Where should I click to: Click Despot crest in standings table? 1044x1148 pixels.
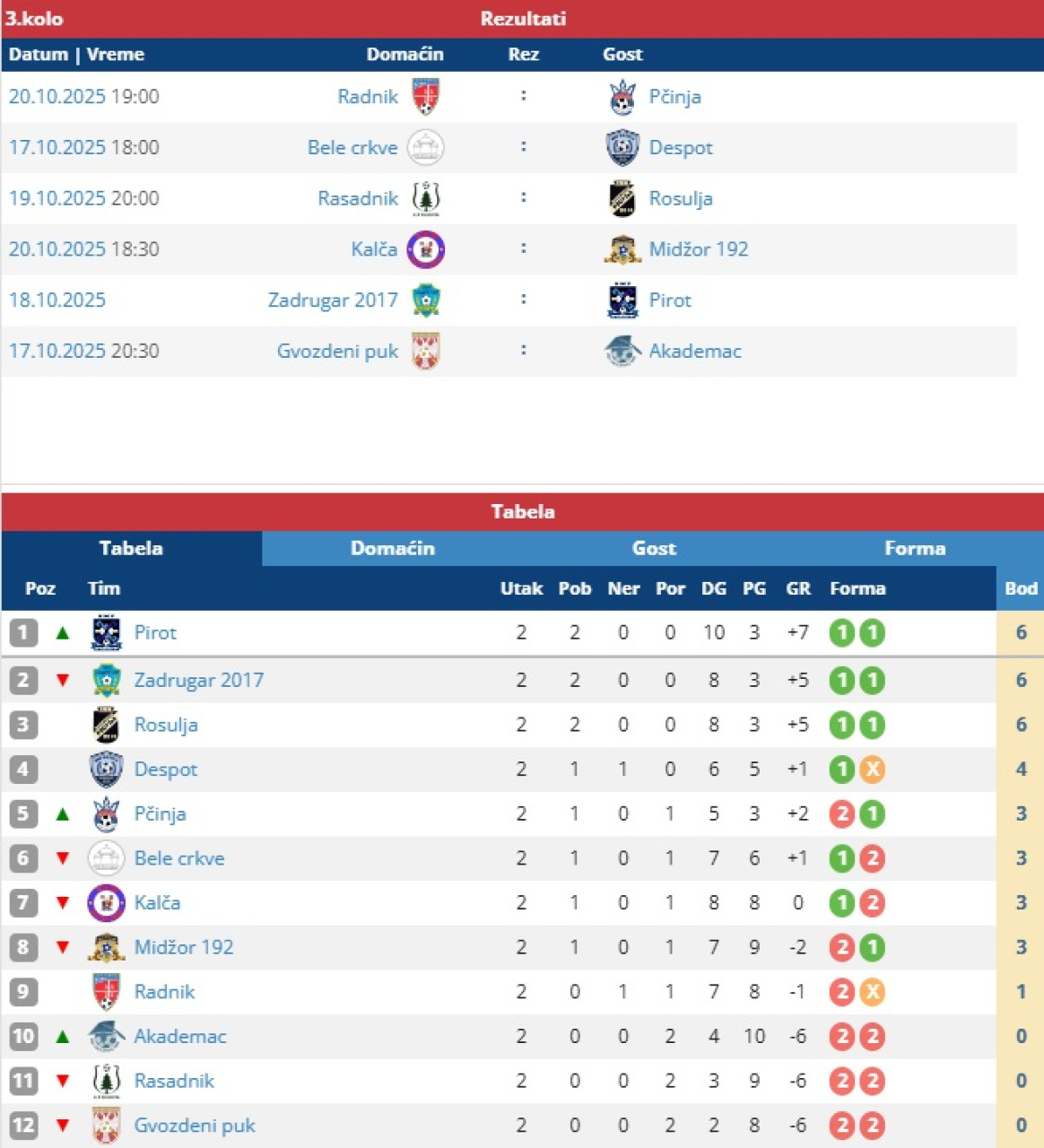(x=107, y=770)
